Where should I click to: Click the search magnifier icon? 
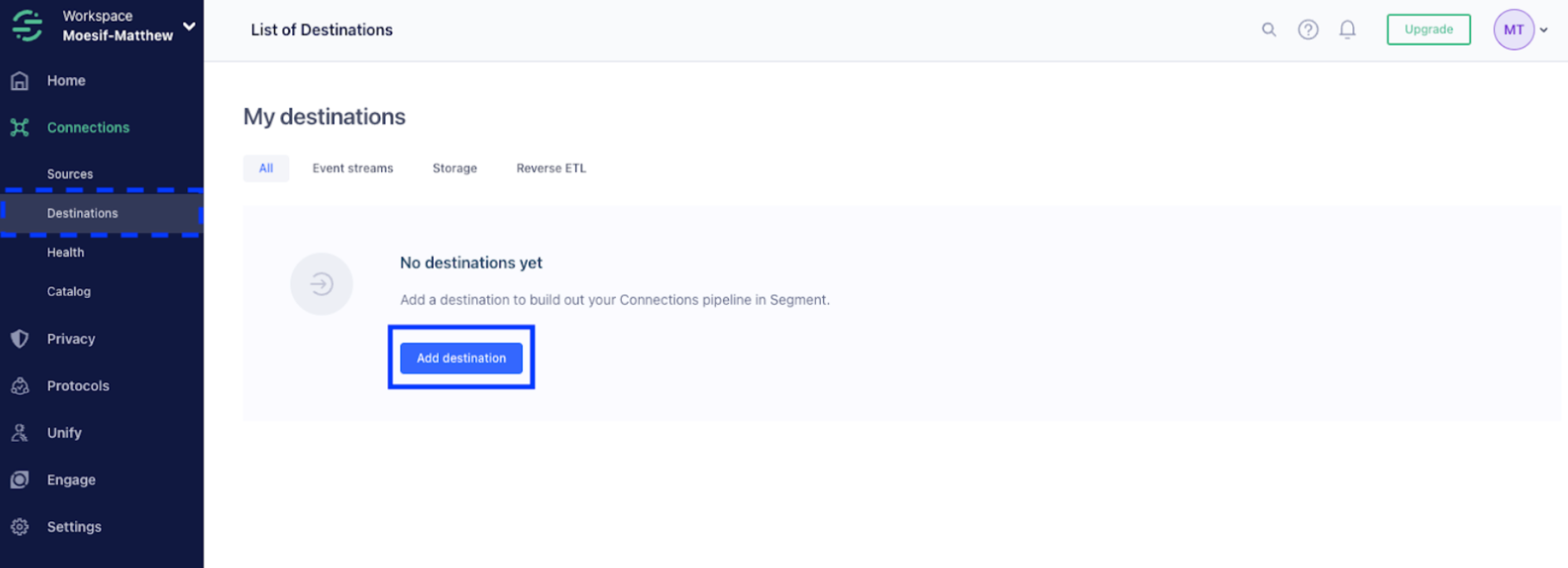click(1269, 29)
